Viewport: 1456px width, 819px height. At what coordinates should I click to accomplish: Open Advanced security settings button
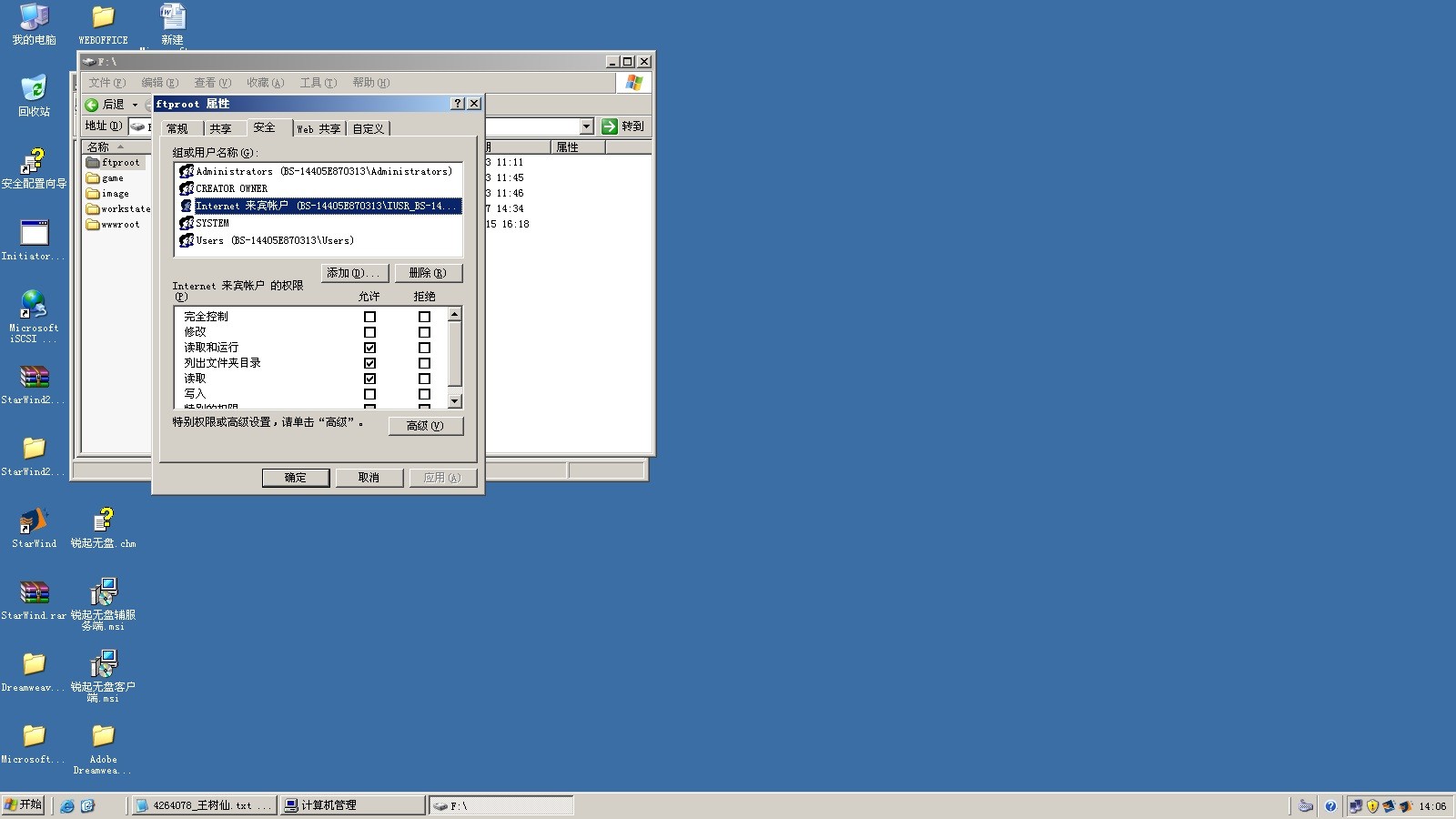click(x=425, y=426)
